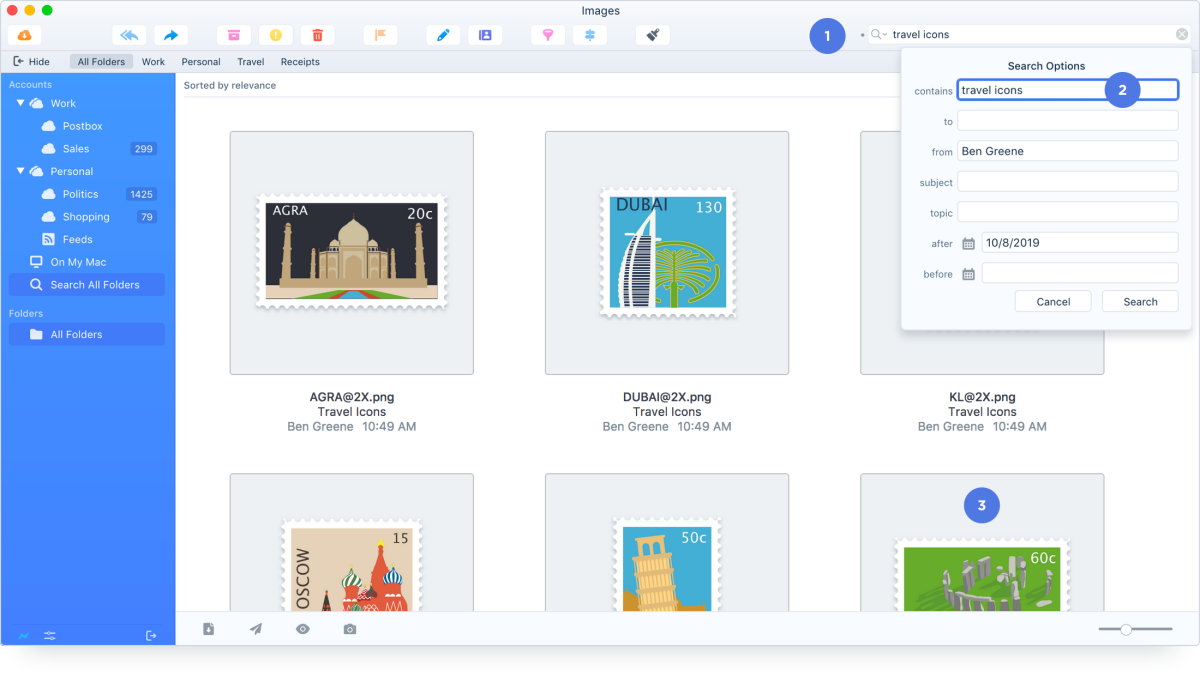Click the paper plane send icon
The width and height of the screenshot is (1200, 676).
(x=256, y=629)
